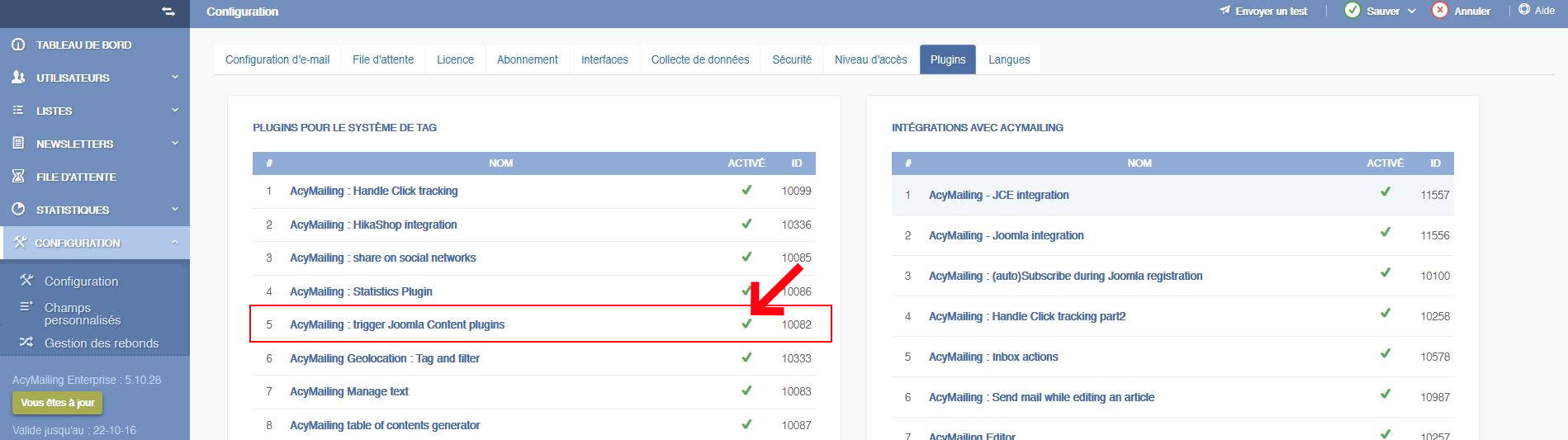Click the Gestion des rebonds shuffle icon
1568x440 pixels.
[x=26, y=342]
